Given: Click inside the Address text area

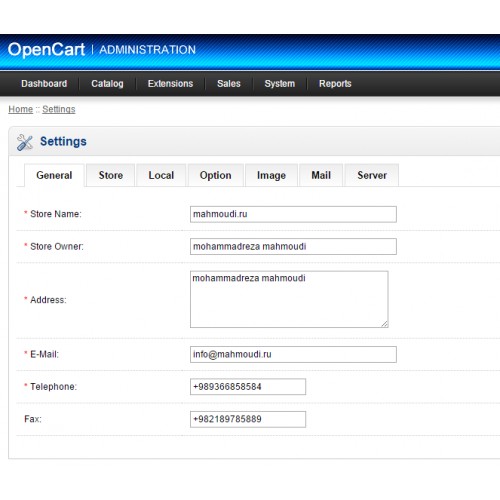Looking at the screenshot, I should pyautogui.click(x=289, y=299).
